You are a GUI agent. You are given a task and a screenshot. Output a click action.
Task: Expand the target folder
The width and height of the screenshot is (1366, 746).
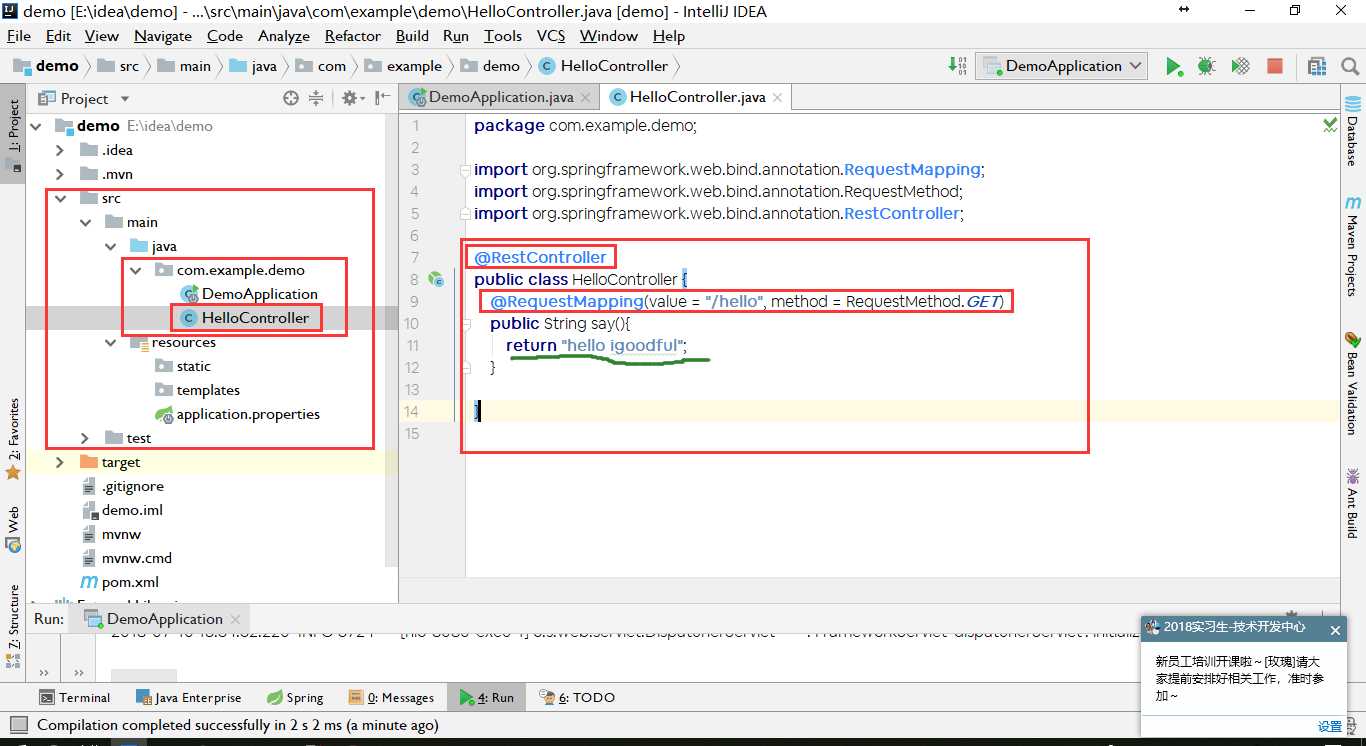click(x=60, y=462)
